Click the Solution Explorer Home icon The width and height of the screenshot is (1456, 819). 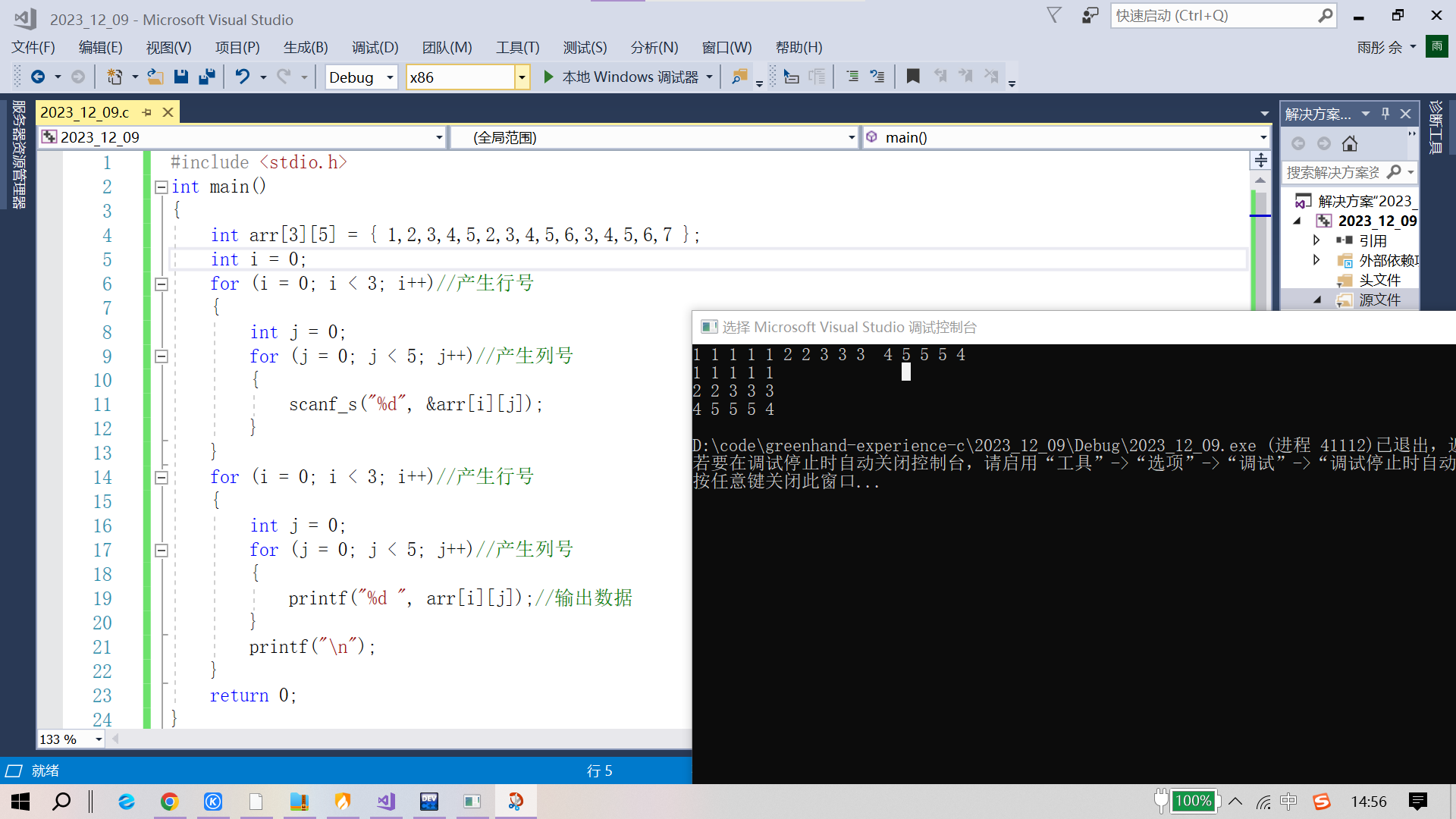click(x=1350, y=143)
